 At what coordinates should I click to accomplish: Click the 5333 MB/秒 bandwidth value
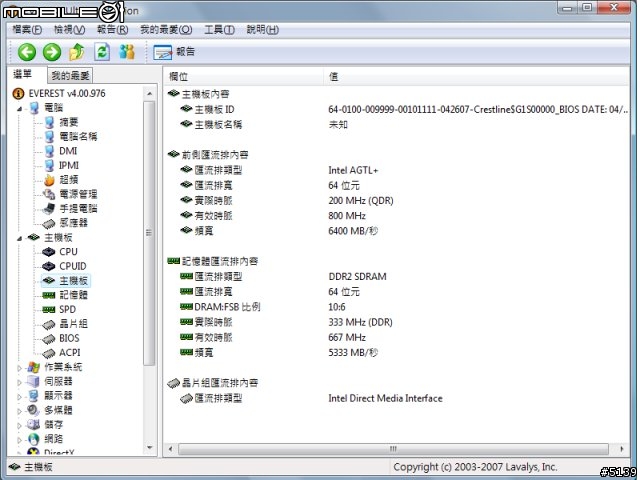pyautogui.click(x=353, y=353)
